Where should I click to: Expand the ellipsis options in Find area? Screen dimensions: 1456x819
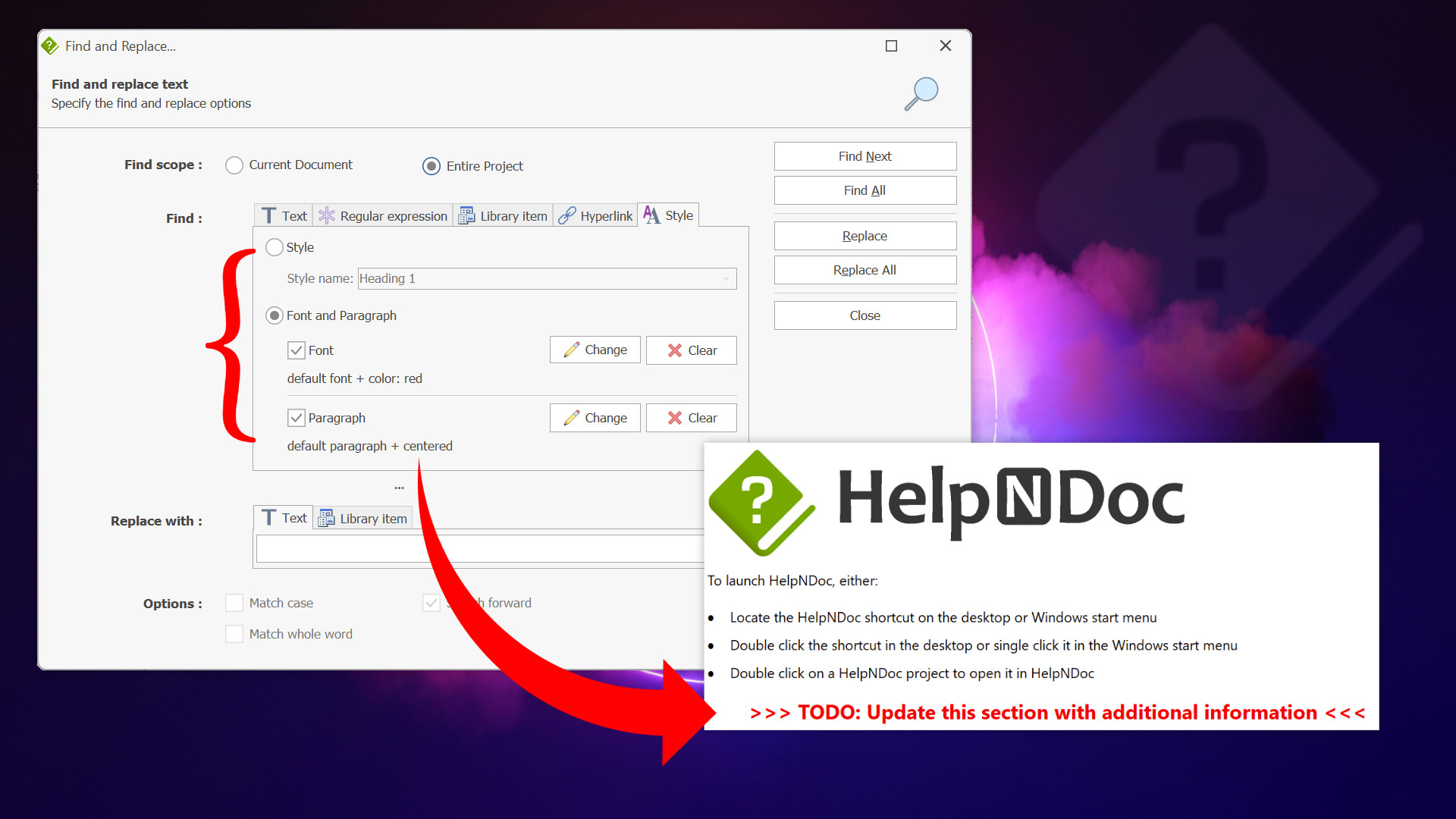click(x=399, y=485)
